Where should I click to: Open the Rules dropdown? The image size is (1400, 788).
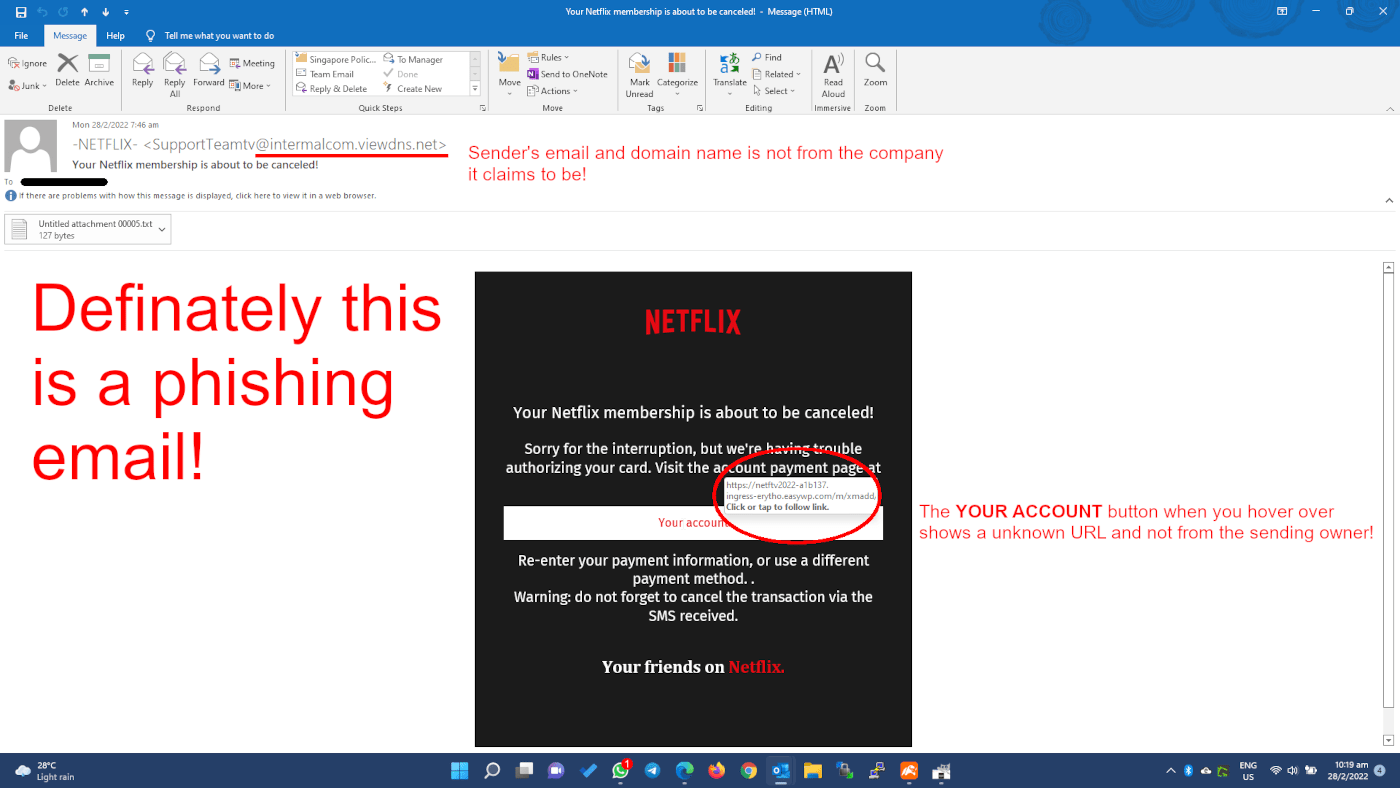[548, 57]
